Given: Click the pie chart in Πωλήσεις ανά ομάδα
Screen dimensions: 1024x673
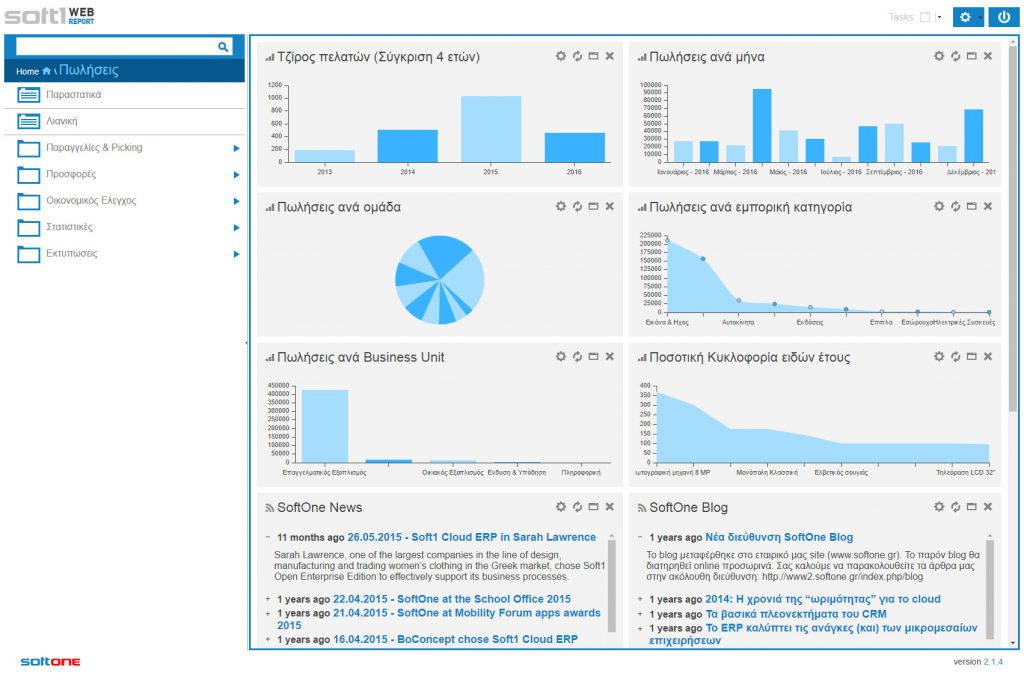Looking at the screenshot, I should click(440, 280).
